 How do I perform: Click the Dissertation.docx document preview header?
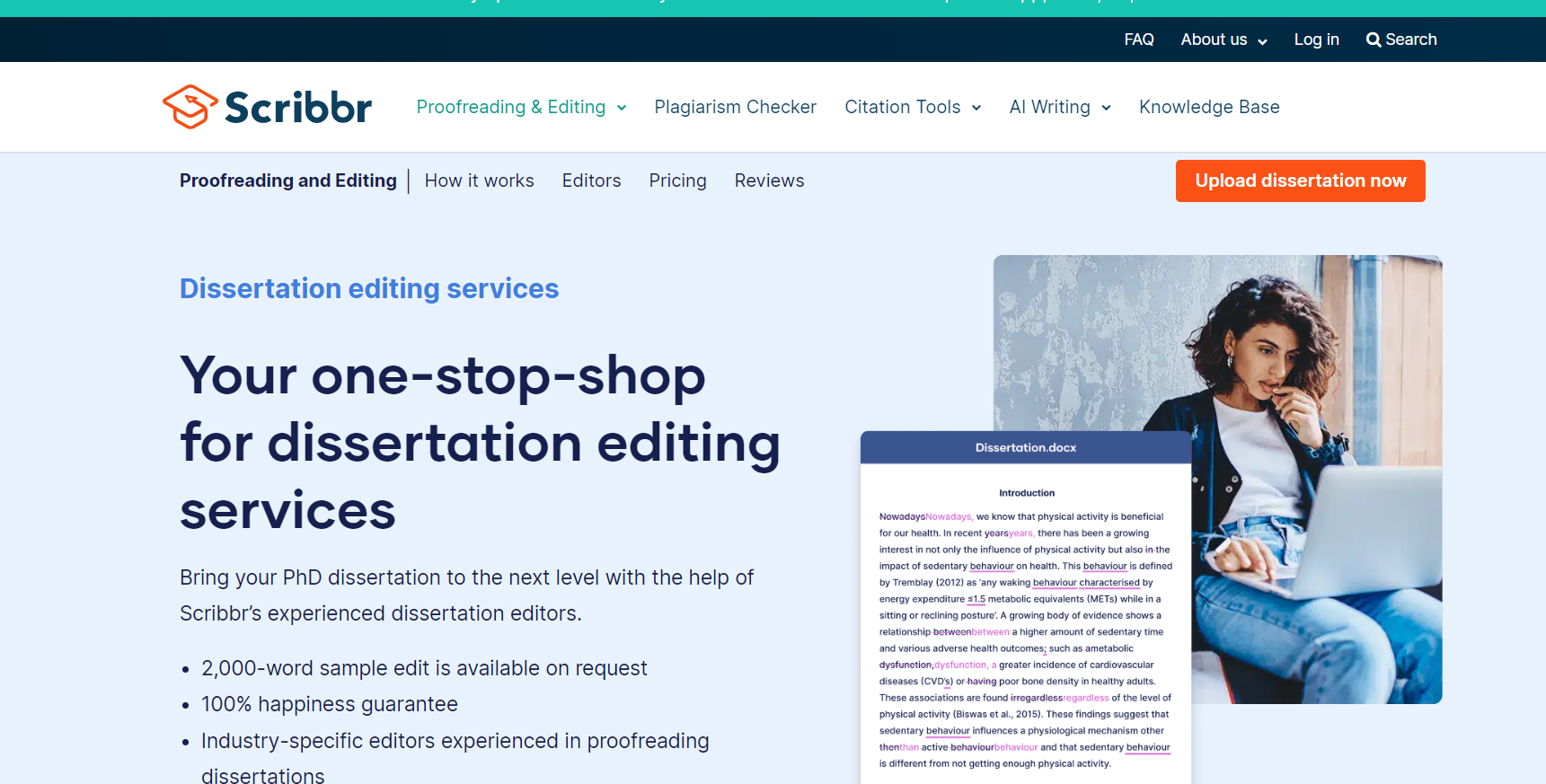pyautogui.click(x=1026, y=447)
